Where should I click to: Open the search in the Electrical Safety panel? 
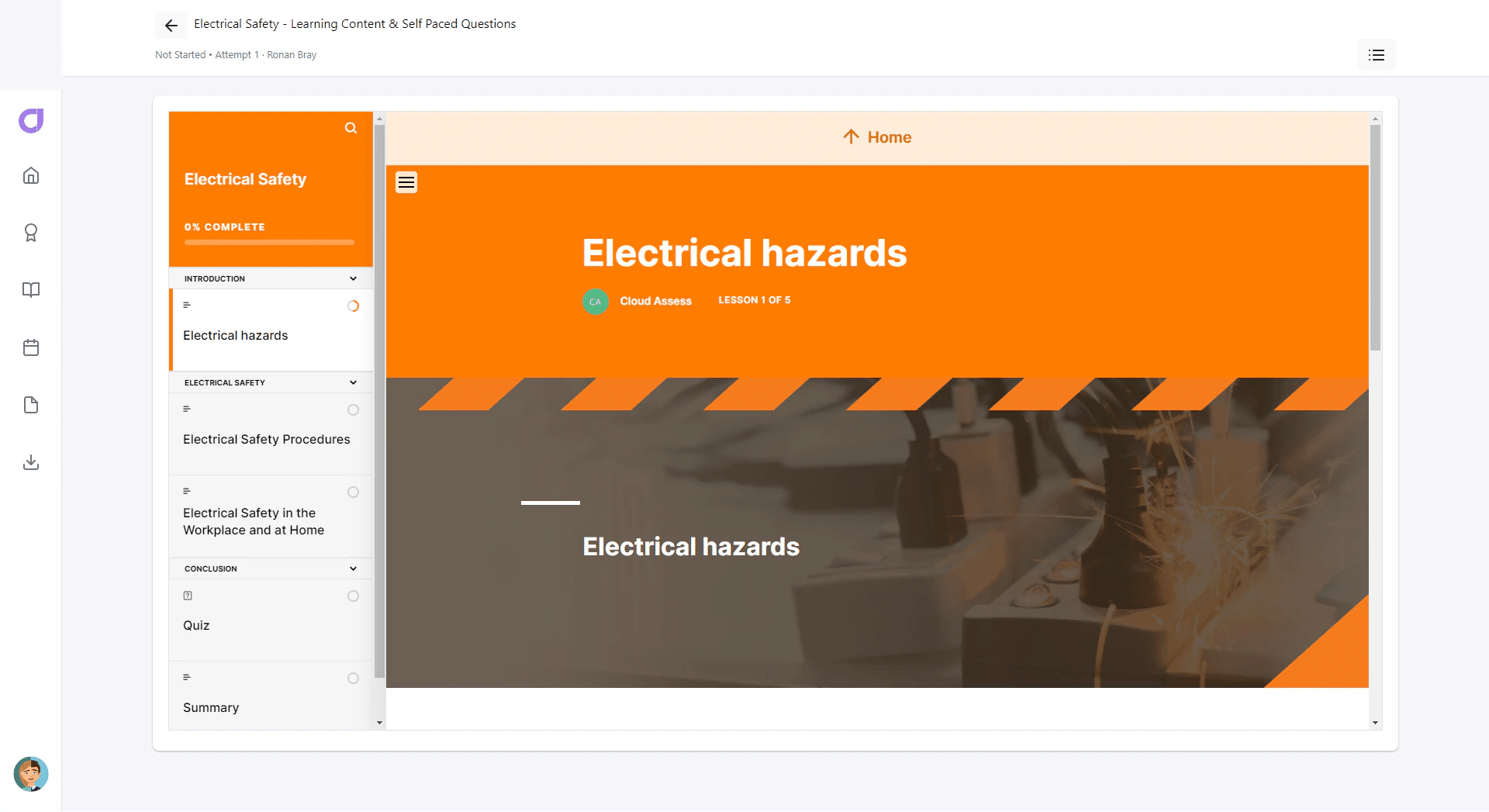click(x=351, y=128)
